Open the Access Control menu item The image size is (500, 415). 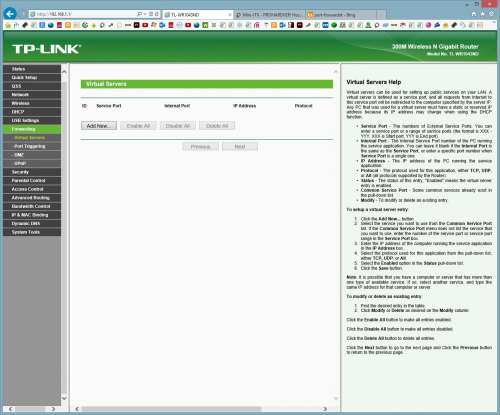(32, 189)
